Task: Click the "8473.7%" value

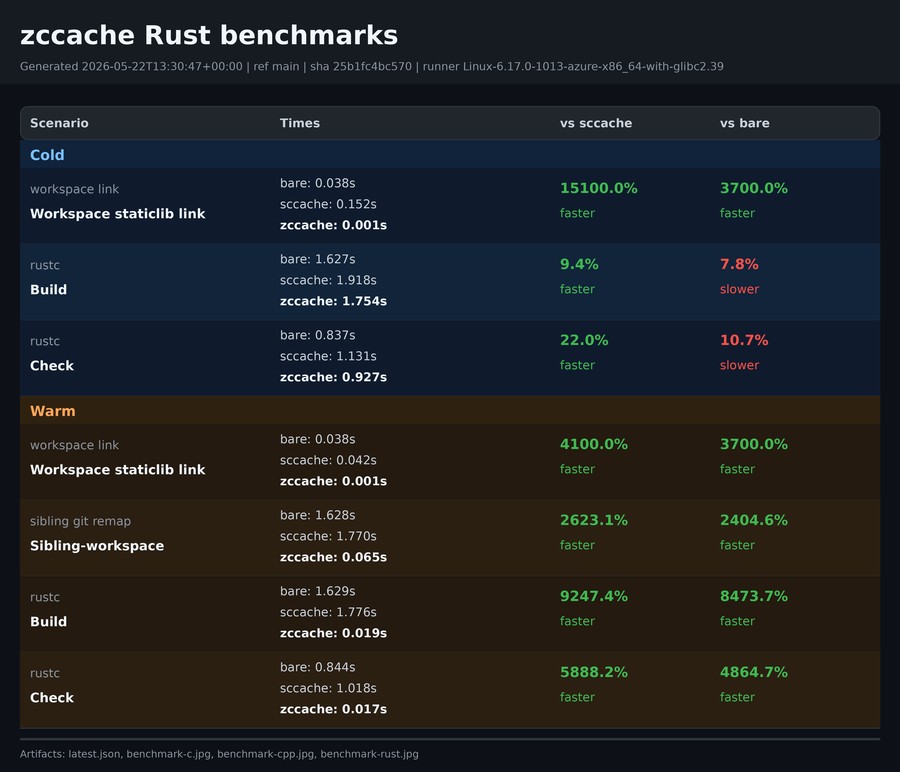Action: 754,596
